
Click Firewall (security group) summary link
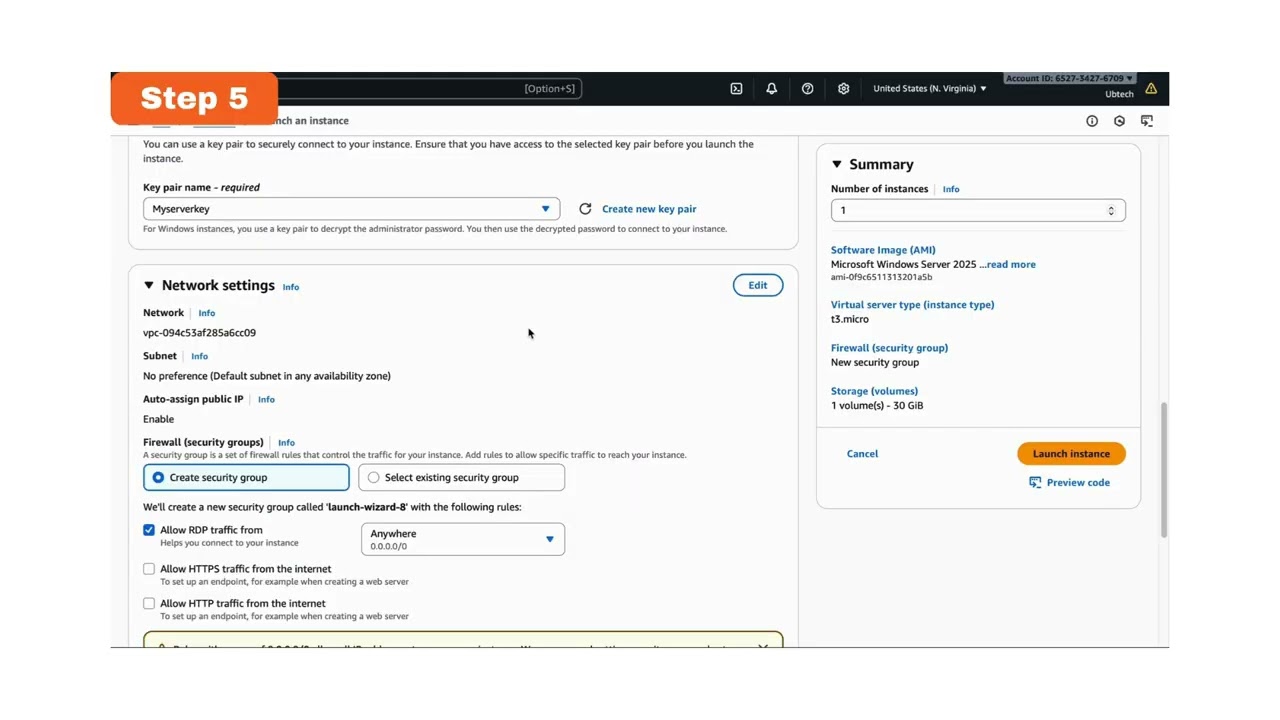[889, 348]
